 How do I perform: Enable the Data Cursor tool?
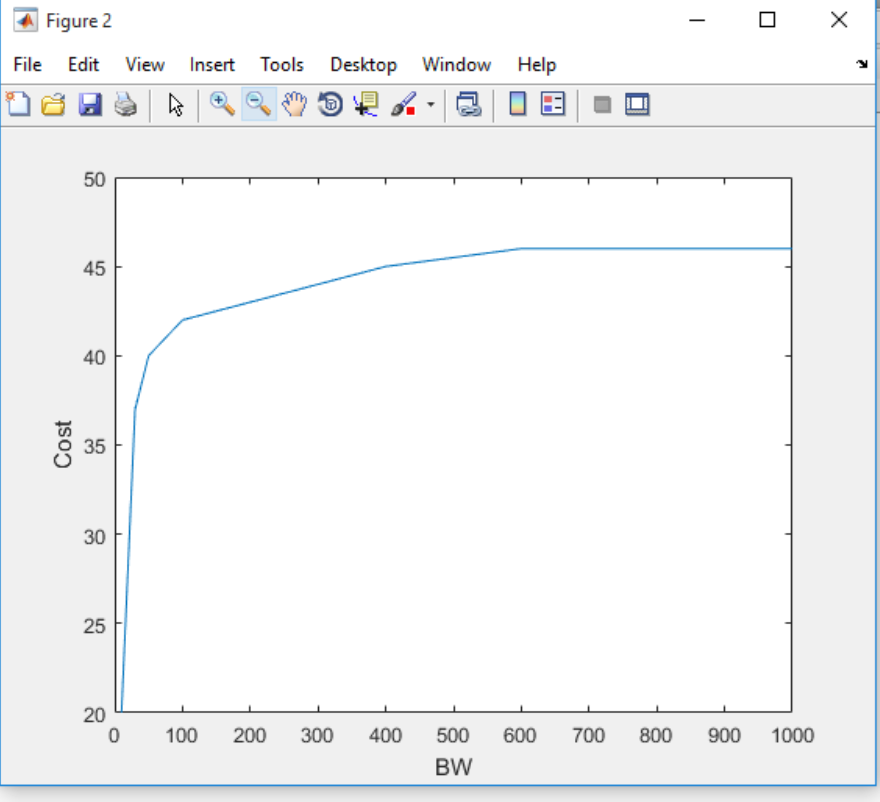click(x=366, y=104)
